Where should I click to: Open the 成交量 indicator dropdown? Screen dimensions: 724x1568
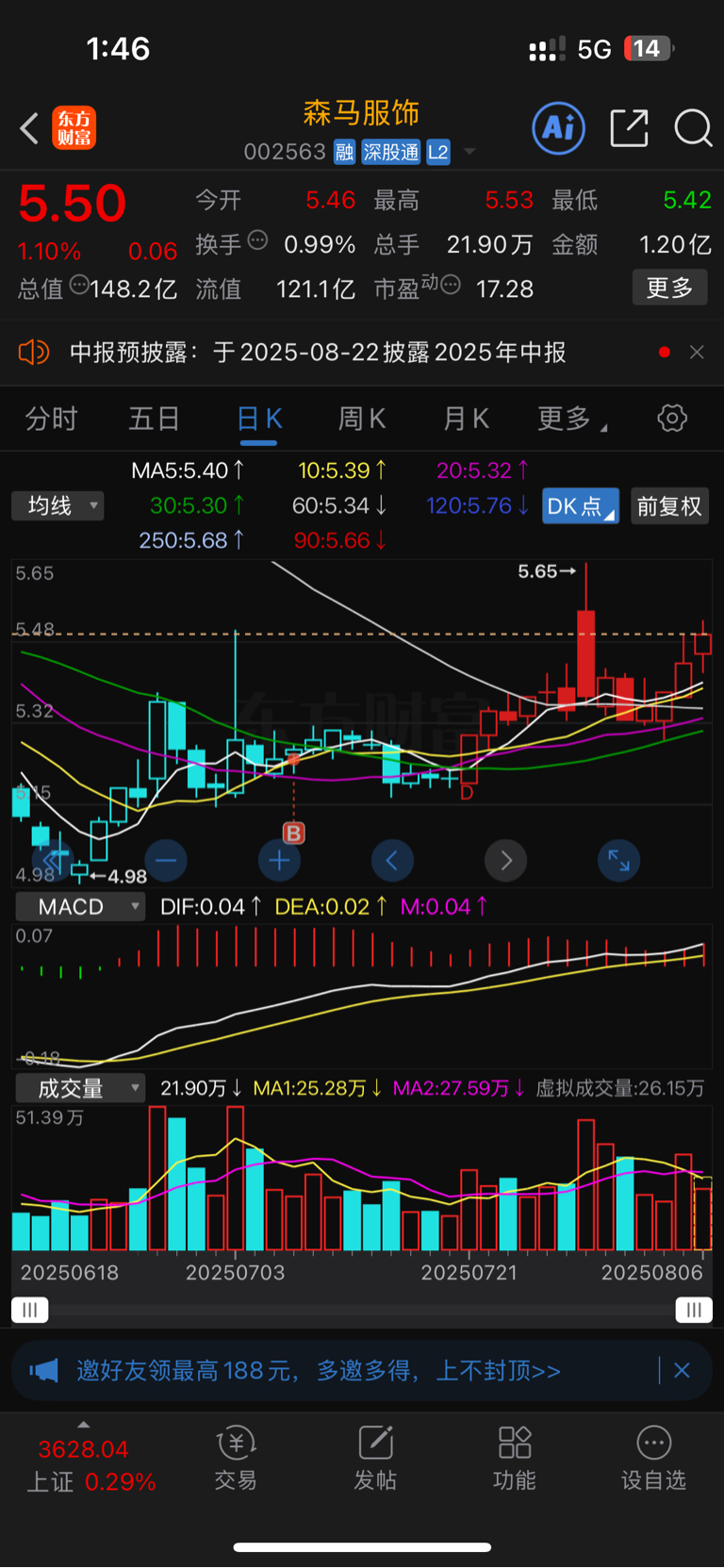(80, 1089)
